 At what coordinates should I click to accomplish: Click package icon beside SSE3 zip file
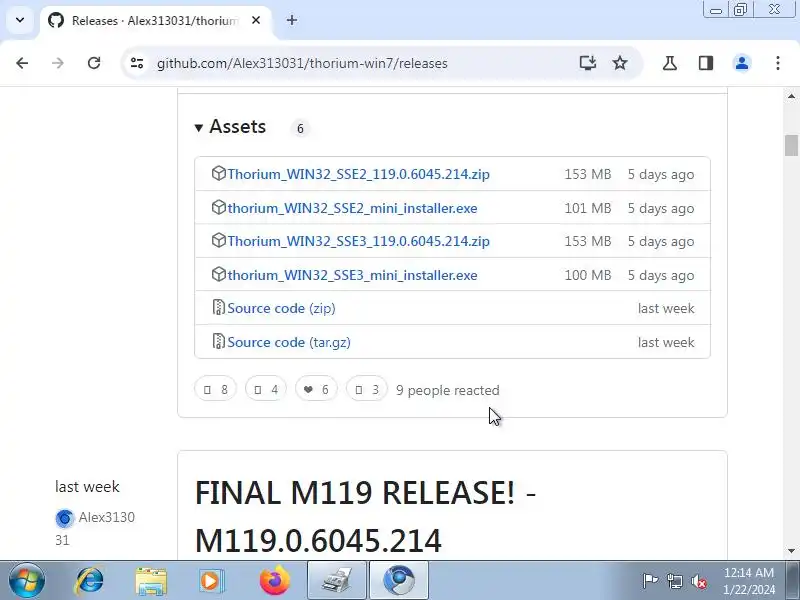(218, 240)
